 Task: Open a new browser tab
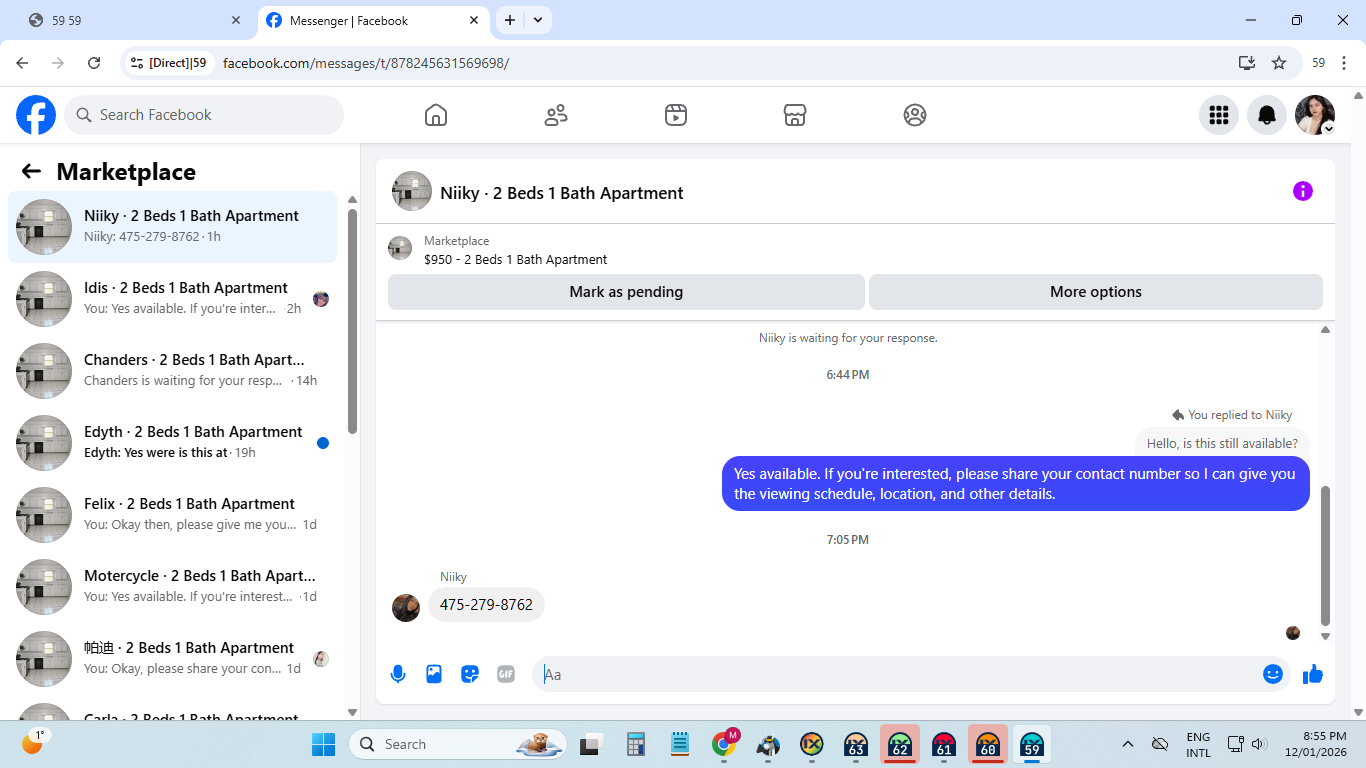click(x=510, y=20)
